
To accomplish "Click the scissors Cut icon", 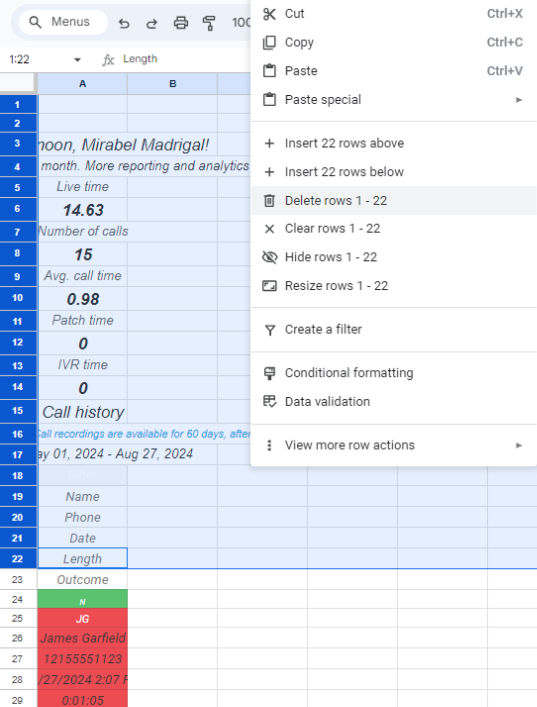I will [x=269, y=14].
